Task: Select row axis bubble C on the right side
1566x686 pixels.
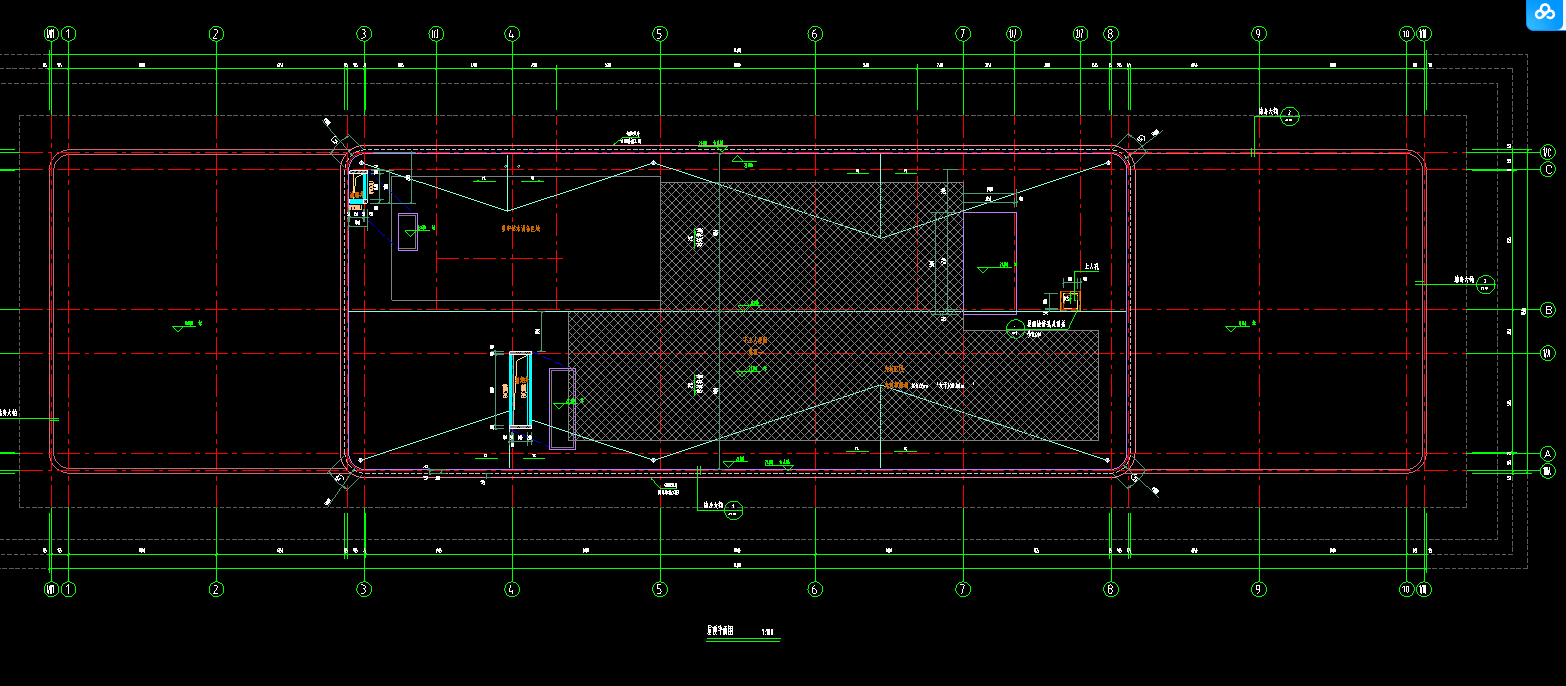Action: (1548, 169)
